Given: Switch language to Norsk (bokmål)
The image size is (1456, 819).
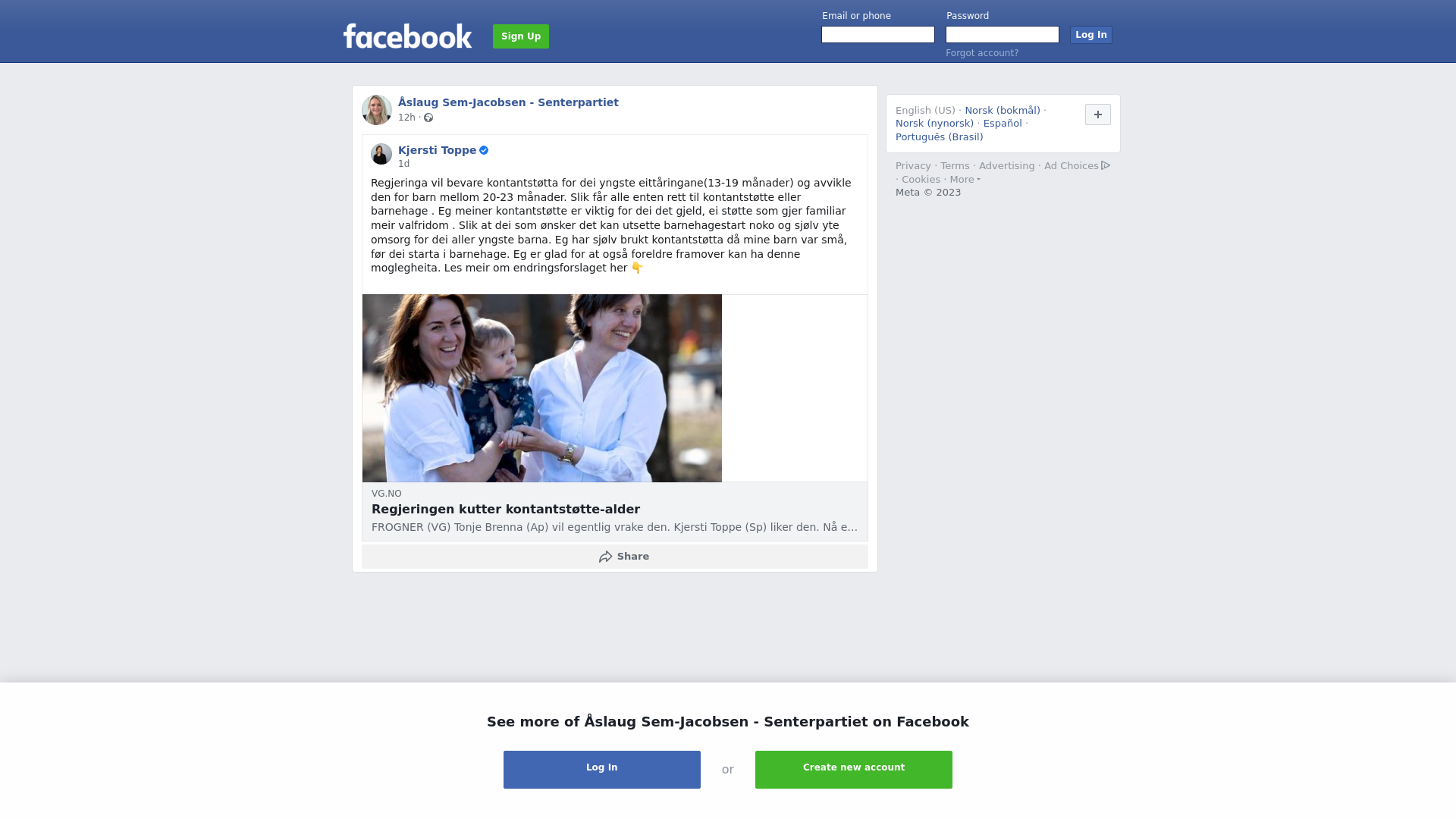Looking at the screenshot, I should coord(1003,111).
